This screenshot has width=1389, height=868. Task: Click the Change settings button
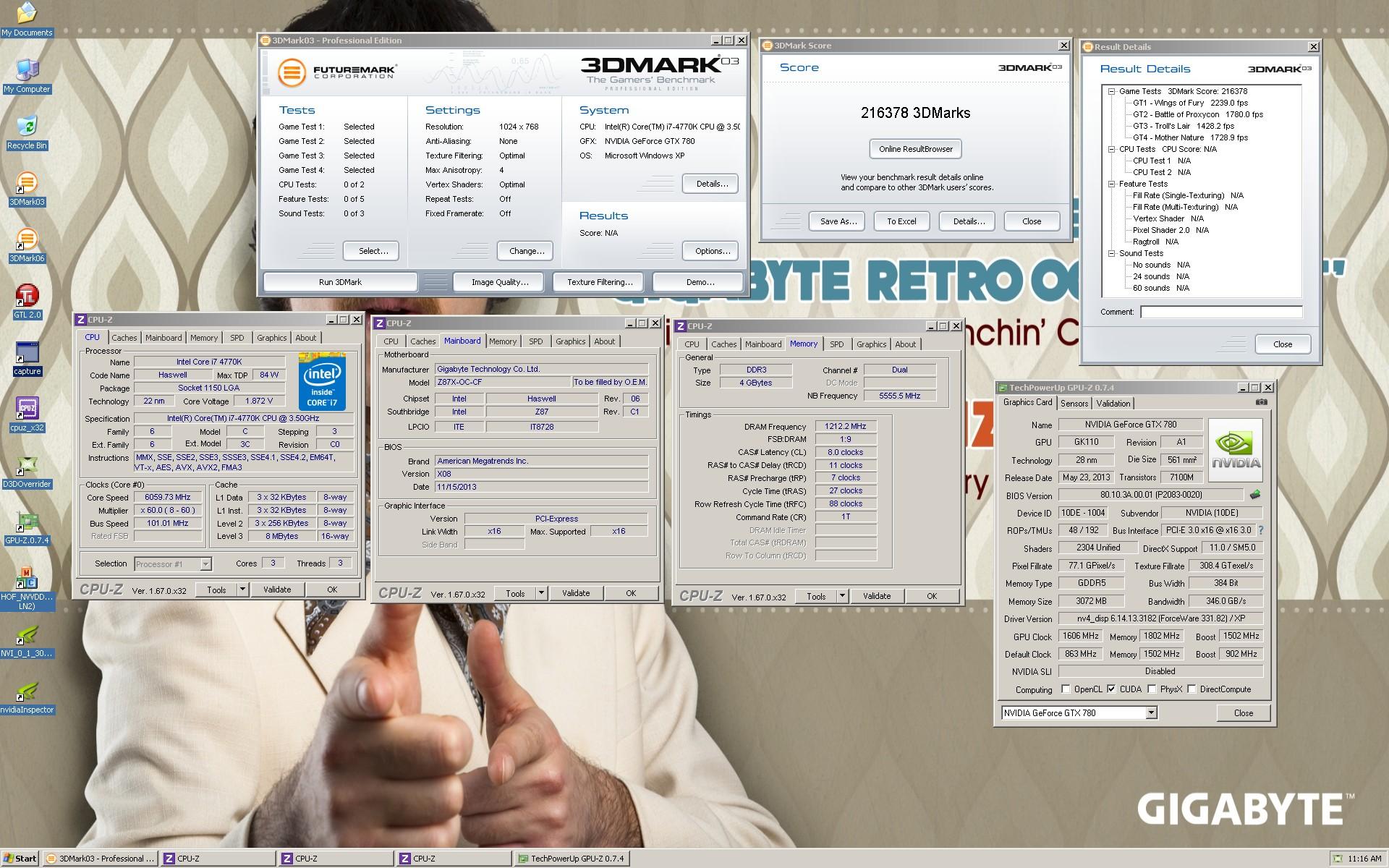(526, 251)
